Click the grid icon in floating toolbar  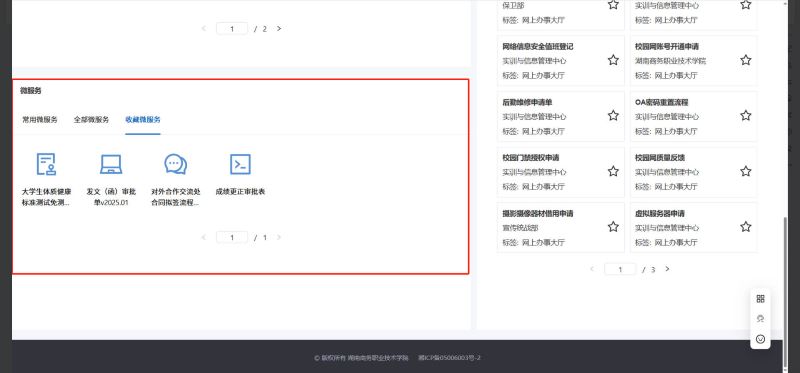coord(760,299)
